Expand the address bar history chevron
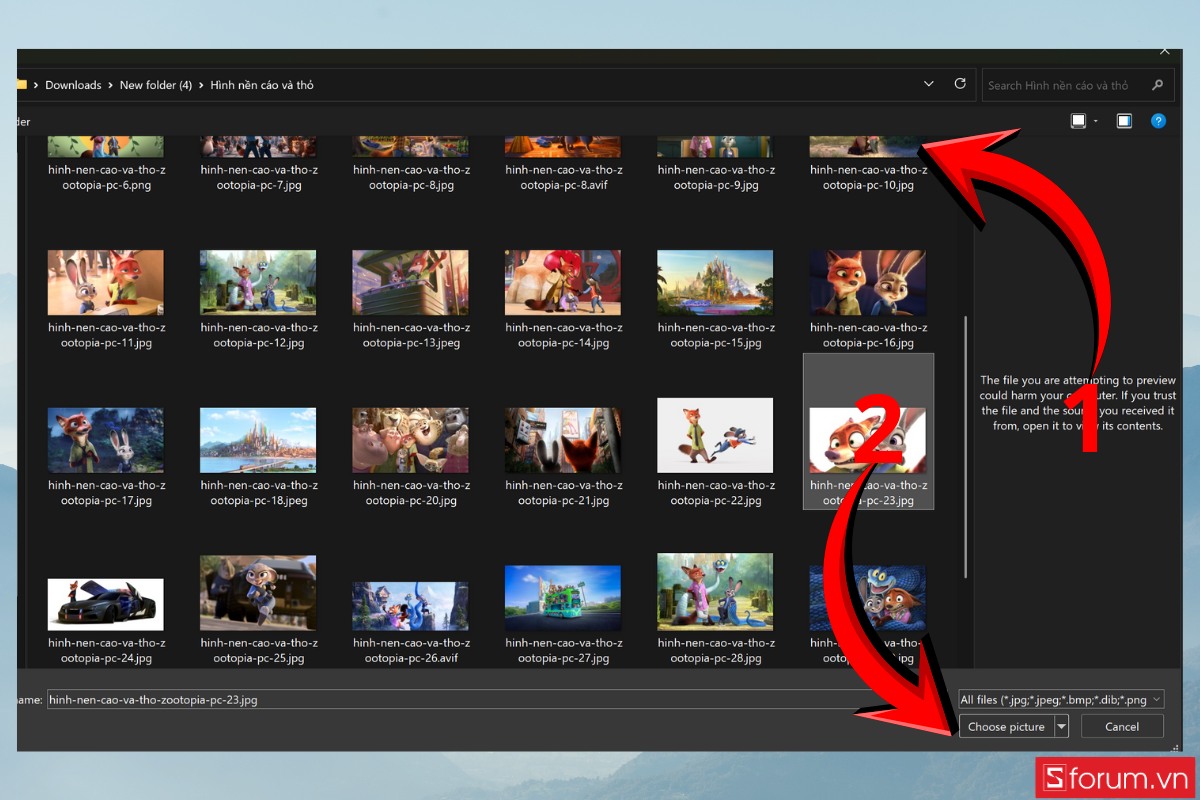1200x800 pixels. coord(929,84)
